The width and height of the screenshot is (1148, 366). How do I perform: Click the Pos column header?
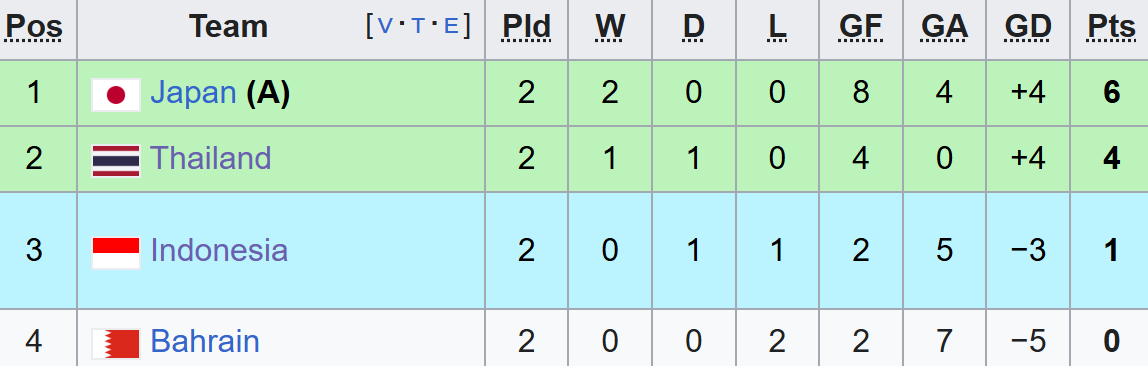coord(34,28)
